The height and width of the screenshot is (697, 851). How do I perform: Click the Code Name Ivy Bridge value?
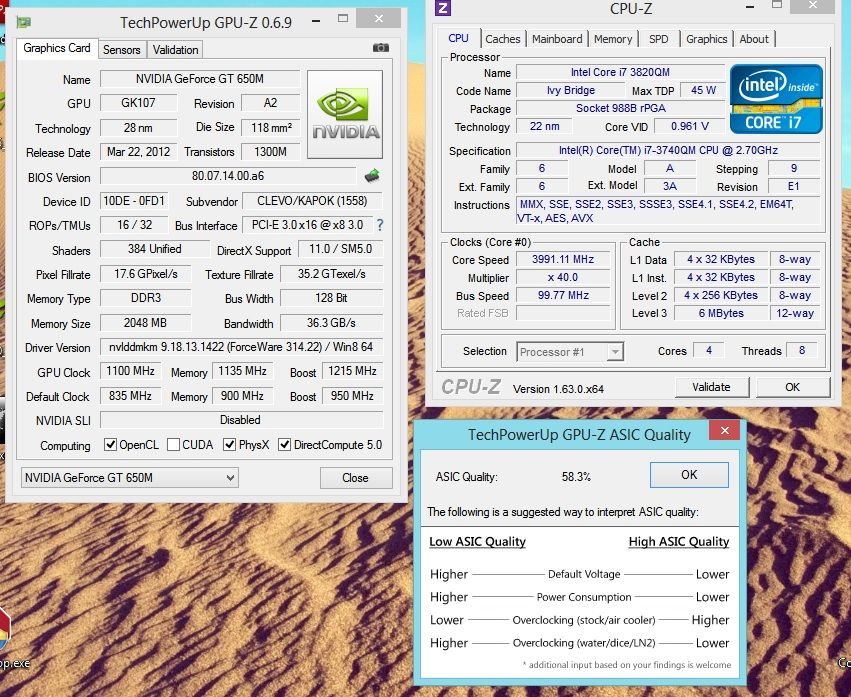coord(570,90)
